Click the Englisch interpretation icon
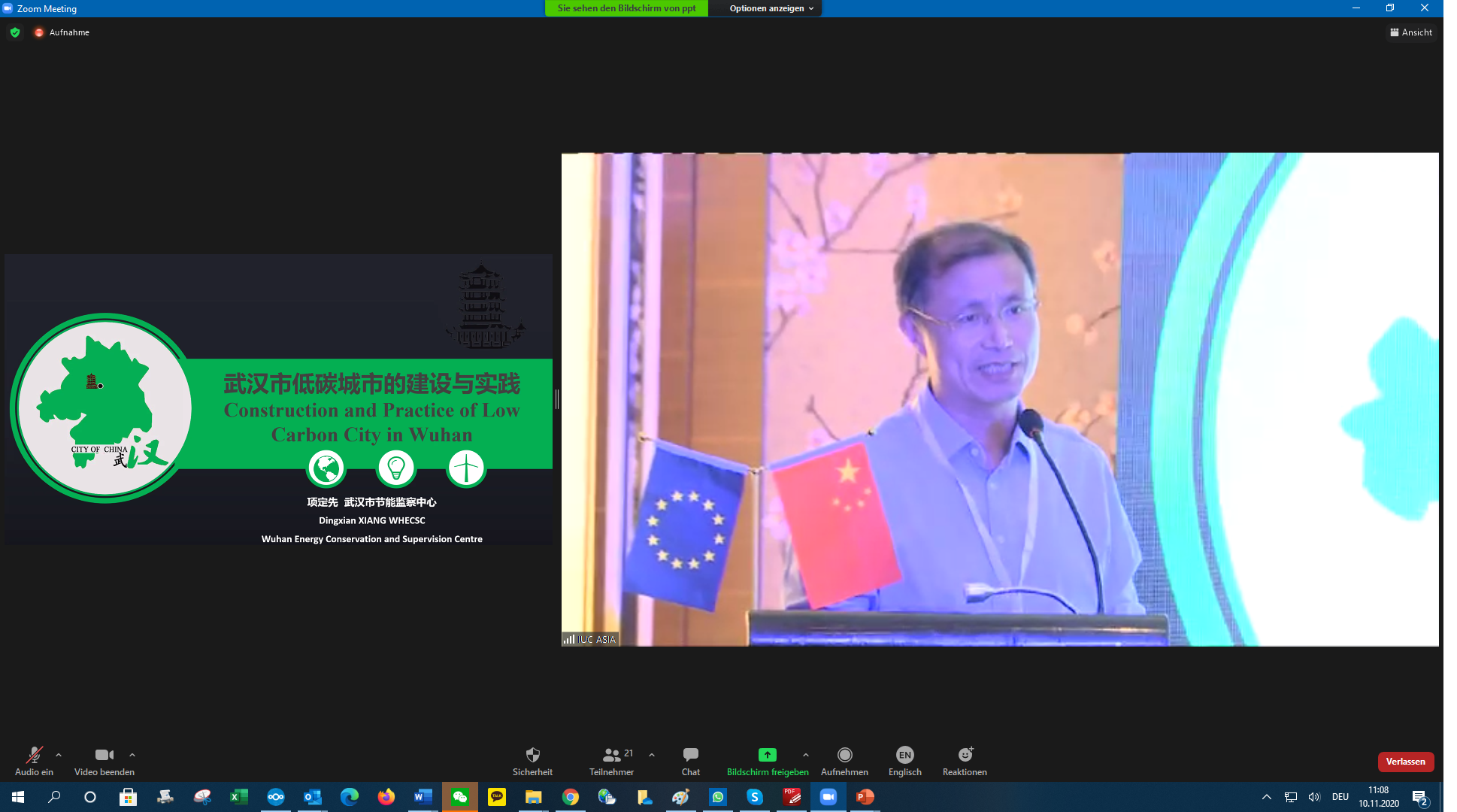The image size is (1457, 812). [904, 755]
